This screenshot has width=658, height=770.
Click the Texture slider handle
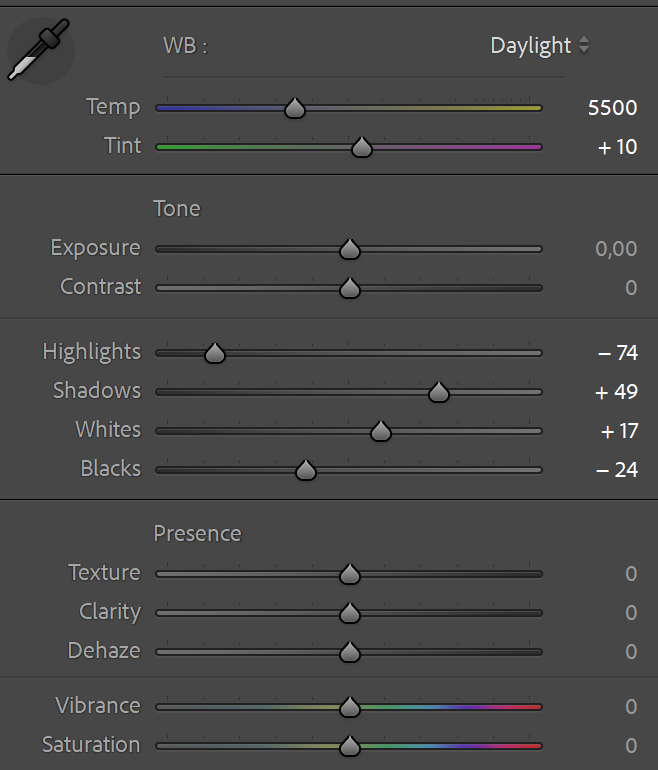tap(349, 574)
